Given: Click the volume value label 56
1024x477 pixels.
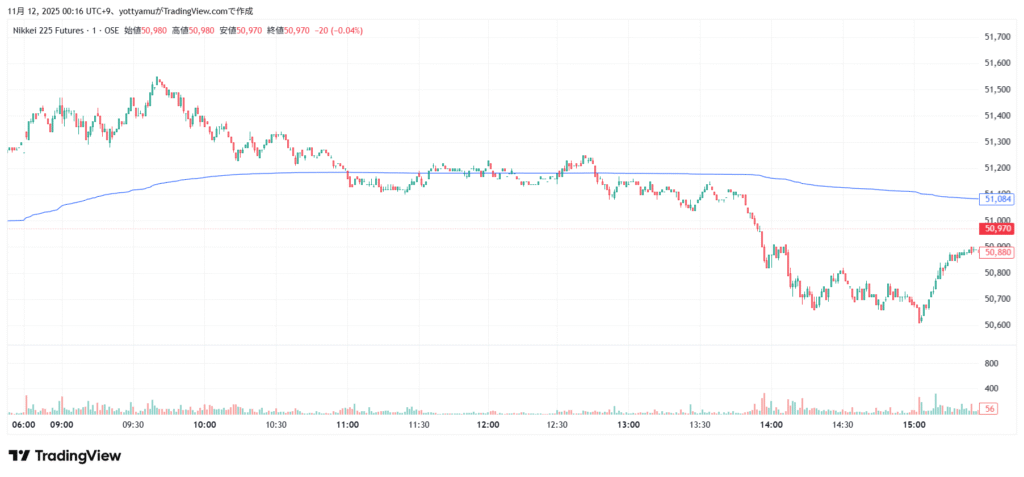Looking at the screenshot, I should pos(989,409).
